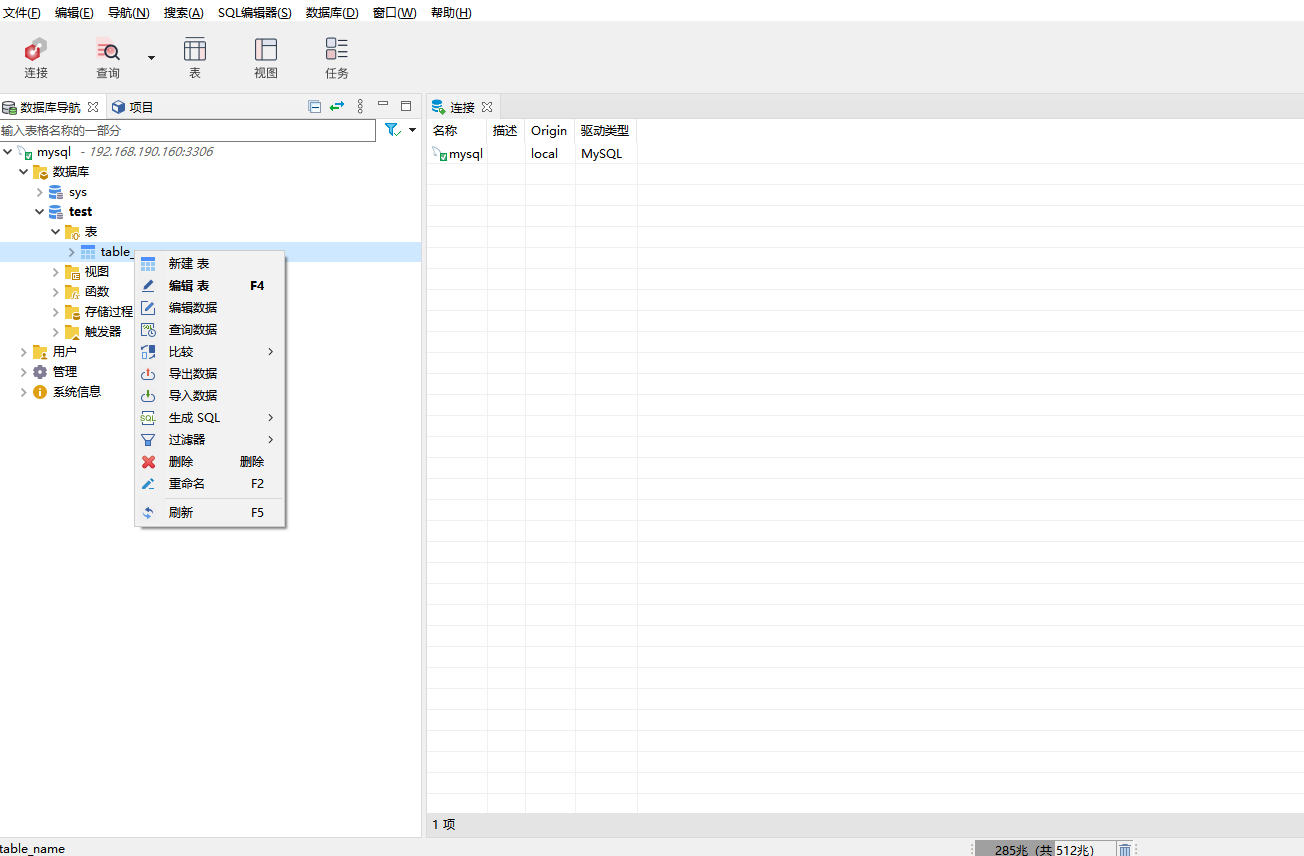
Task: Click the table name filter input field
Action: pos(188,130)
